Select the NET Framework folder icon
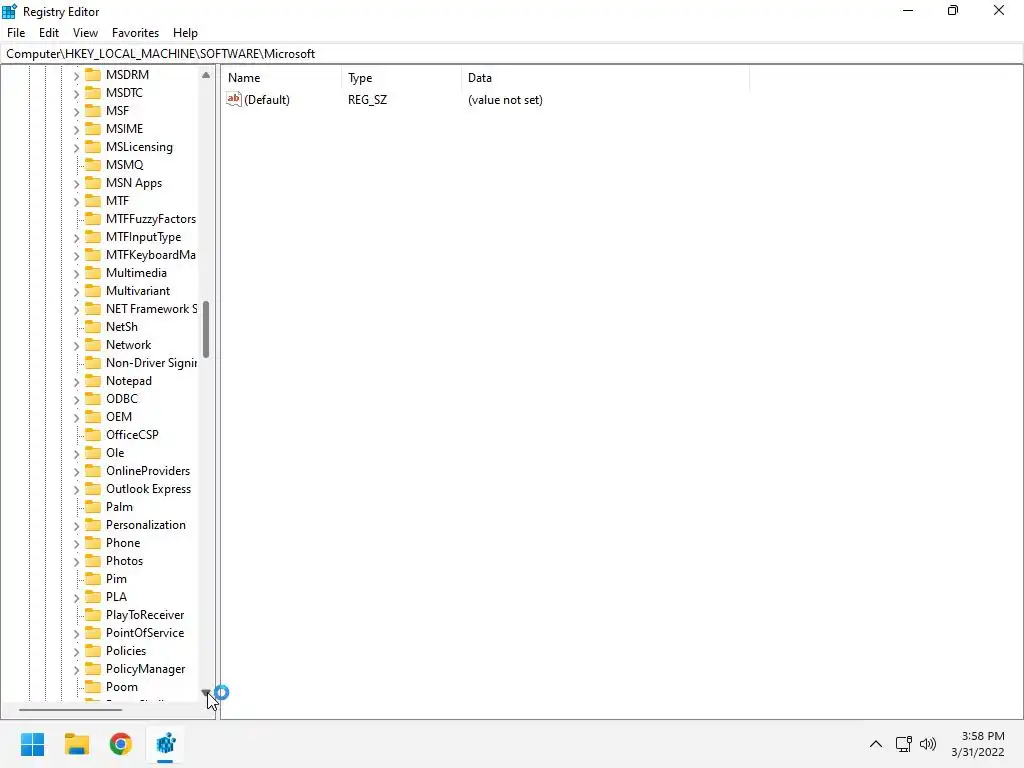The width and height of the screenshot is (1024, 768). [x=93, y=309]
